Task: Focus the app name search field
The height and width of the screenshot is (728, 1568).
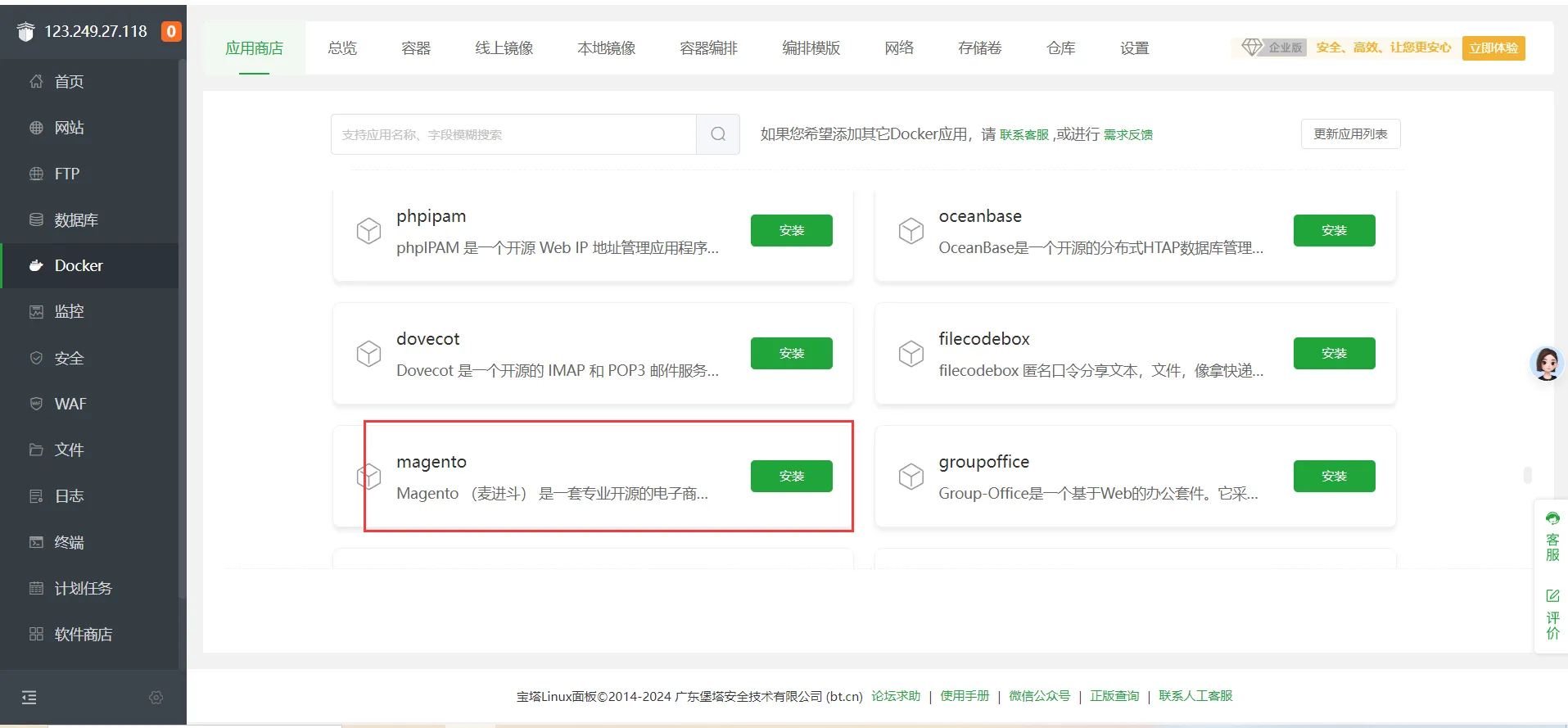Action: (x=513, y=134)
